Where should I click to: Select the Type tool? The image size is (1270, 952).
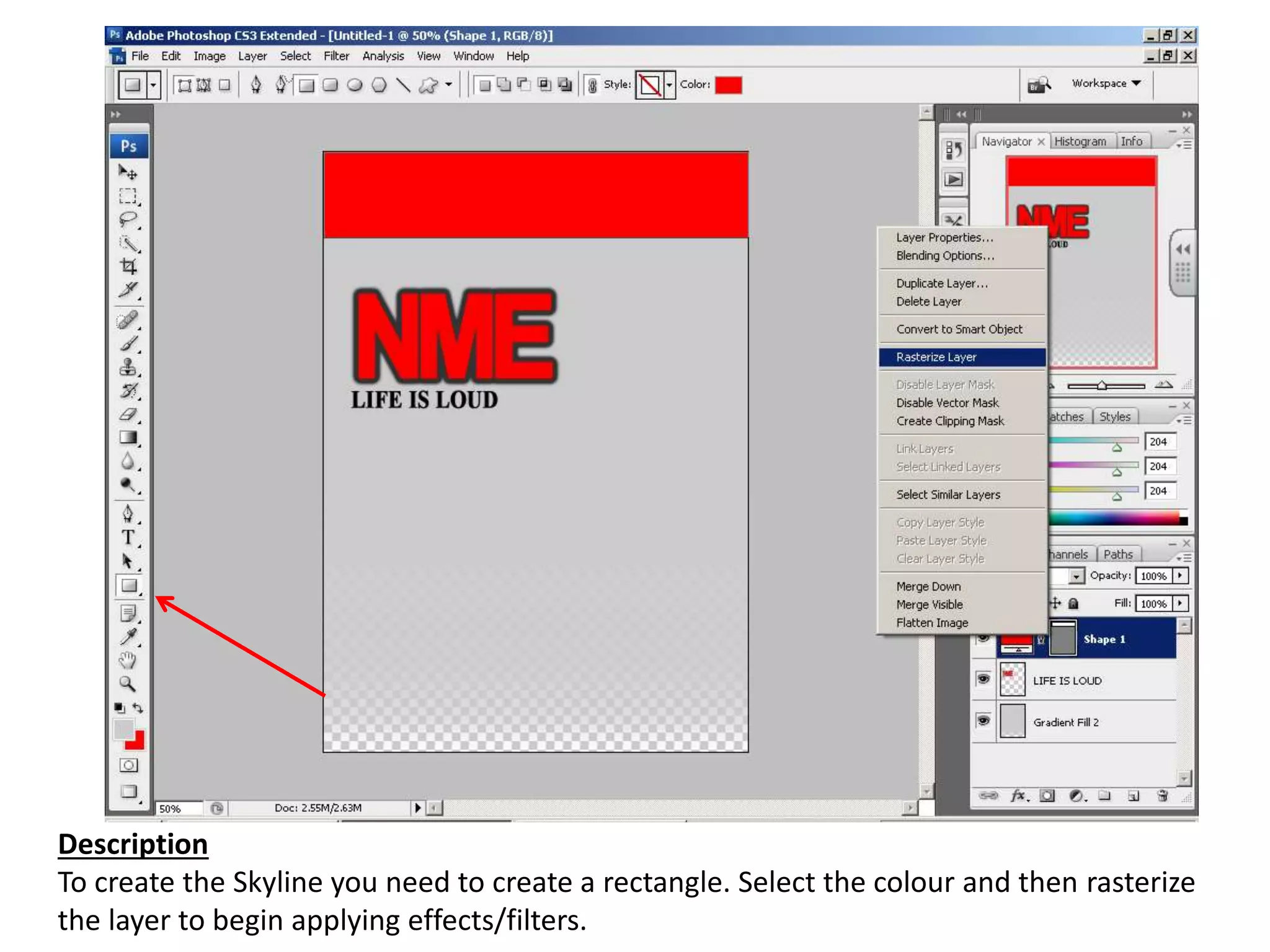pyautogui.click(x=128, y=537)
